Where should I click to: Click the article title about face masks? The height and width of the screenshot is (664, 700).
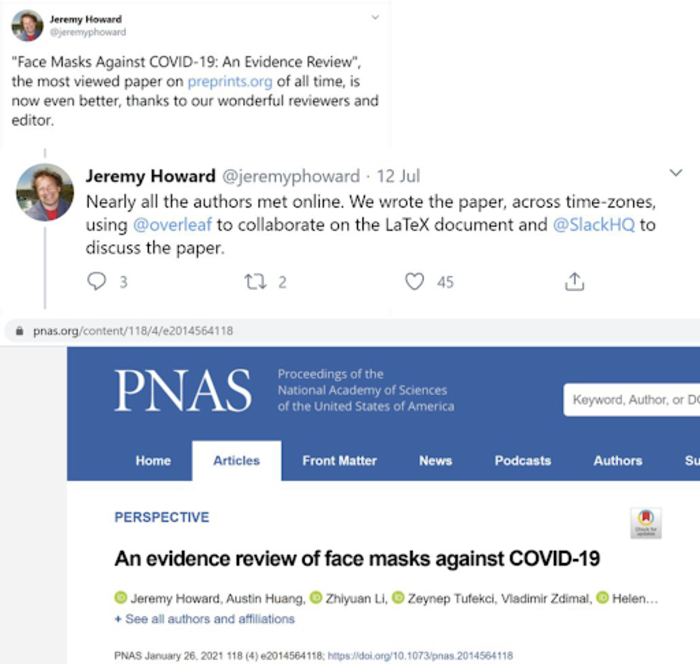[357, 559]
